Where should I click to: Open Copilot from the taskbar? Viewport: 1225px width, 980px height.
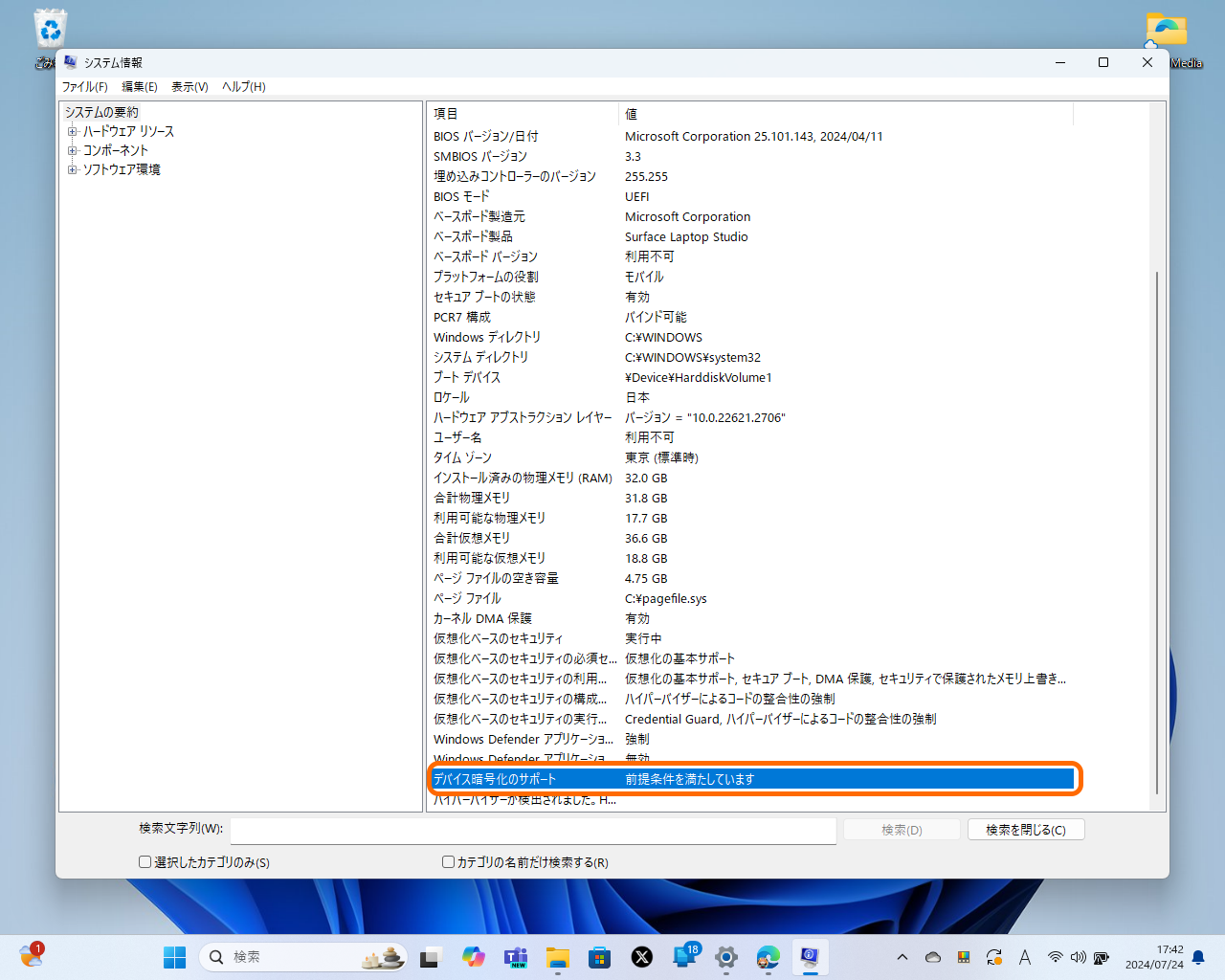tap(474, 957)
